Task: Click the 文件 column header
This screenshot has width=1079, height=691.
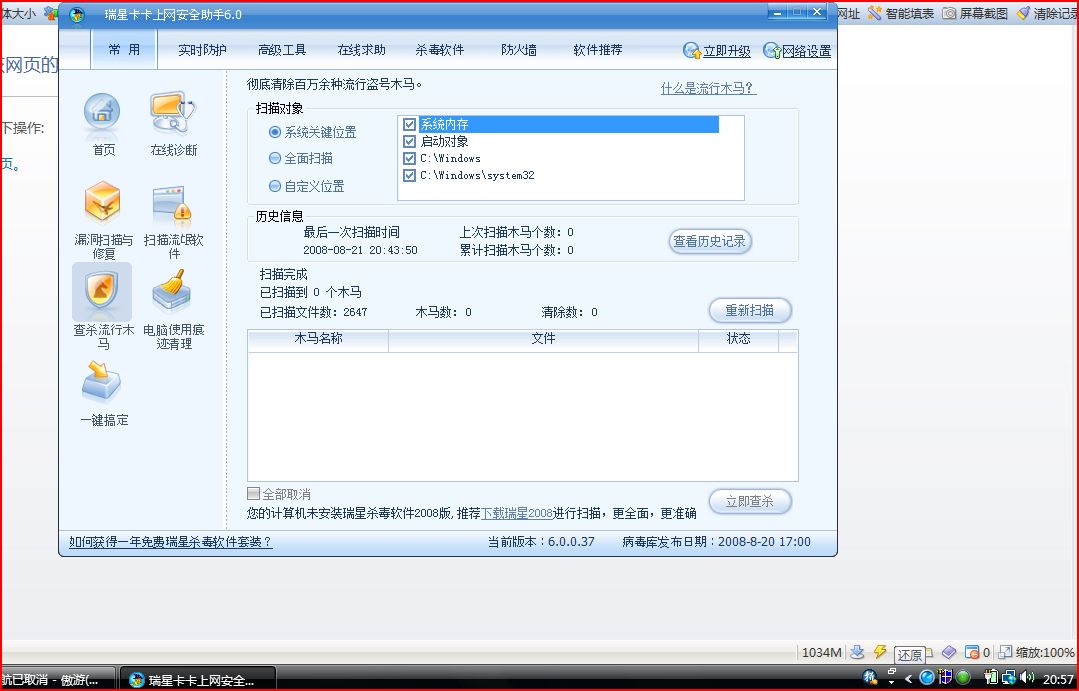Action: click(x=543, y=339)
